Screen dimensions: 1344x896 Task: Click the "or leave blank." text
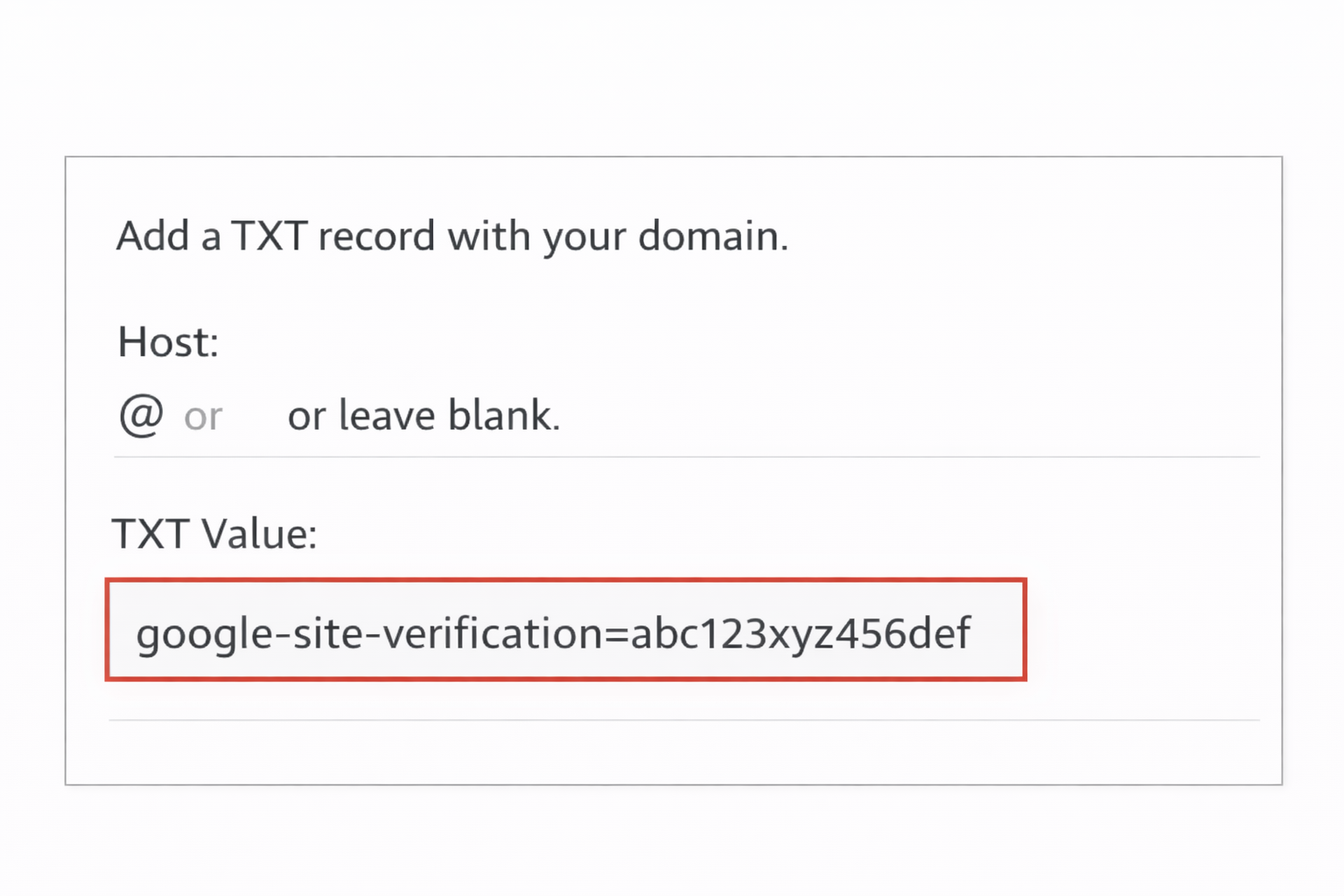423,415
